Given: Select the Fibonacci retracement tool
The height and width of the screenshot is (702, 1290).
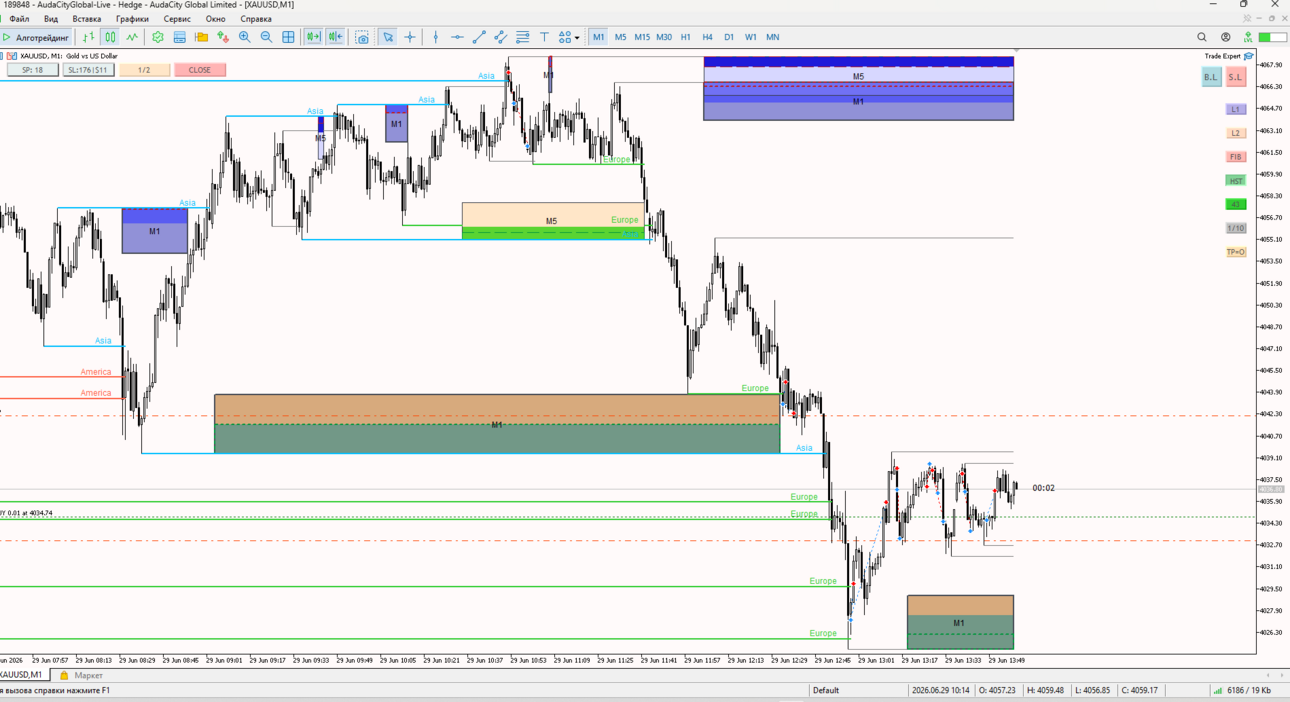Looking at the screenshot, I should coord(522,37).
